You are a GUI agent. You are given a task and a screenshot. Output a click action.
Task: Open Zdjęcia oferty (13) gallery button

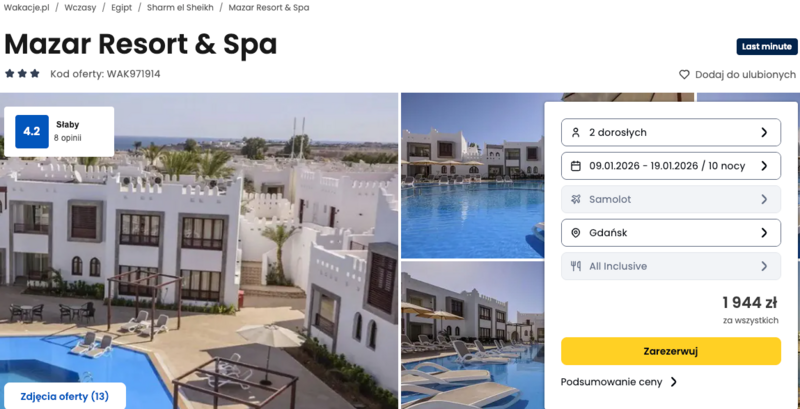click(65, 396)
